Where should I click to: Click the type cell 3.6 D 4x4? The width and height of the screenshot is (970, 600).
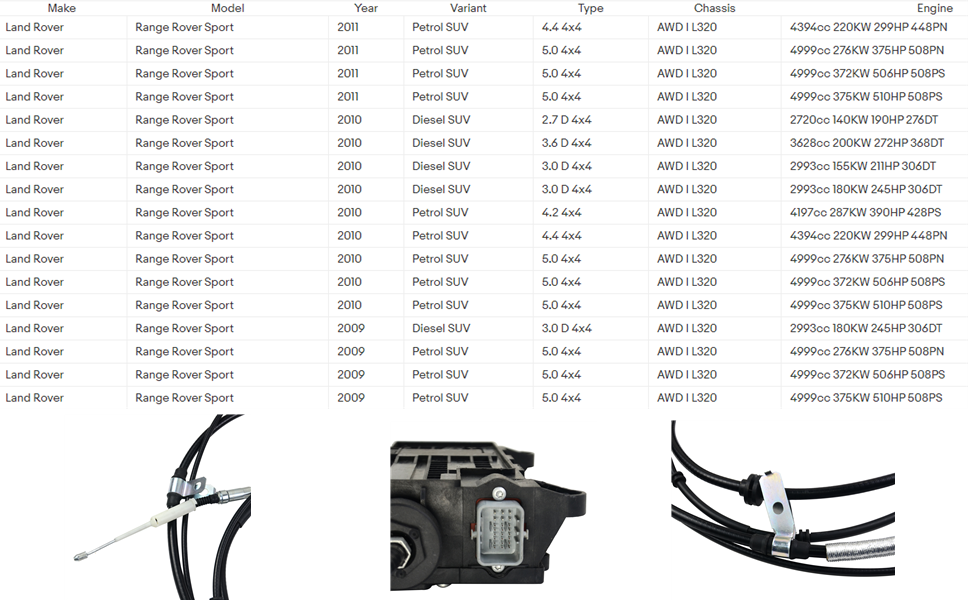(x=567, y=143)
